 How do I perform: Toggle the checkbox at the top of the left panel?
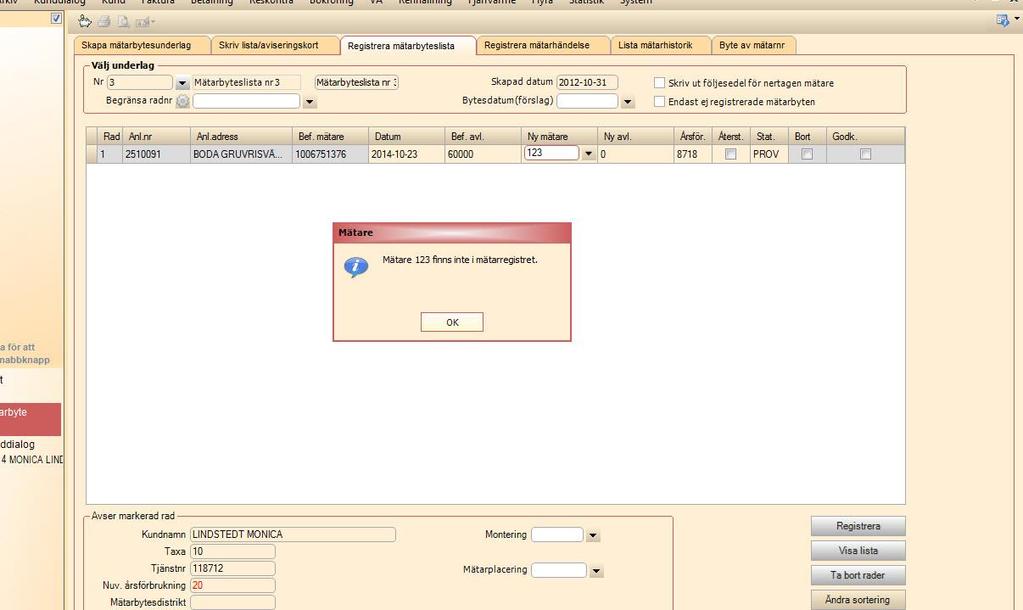click(x=56, y=18)
